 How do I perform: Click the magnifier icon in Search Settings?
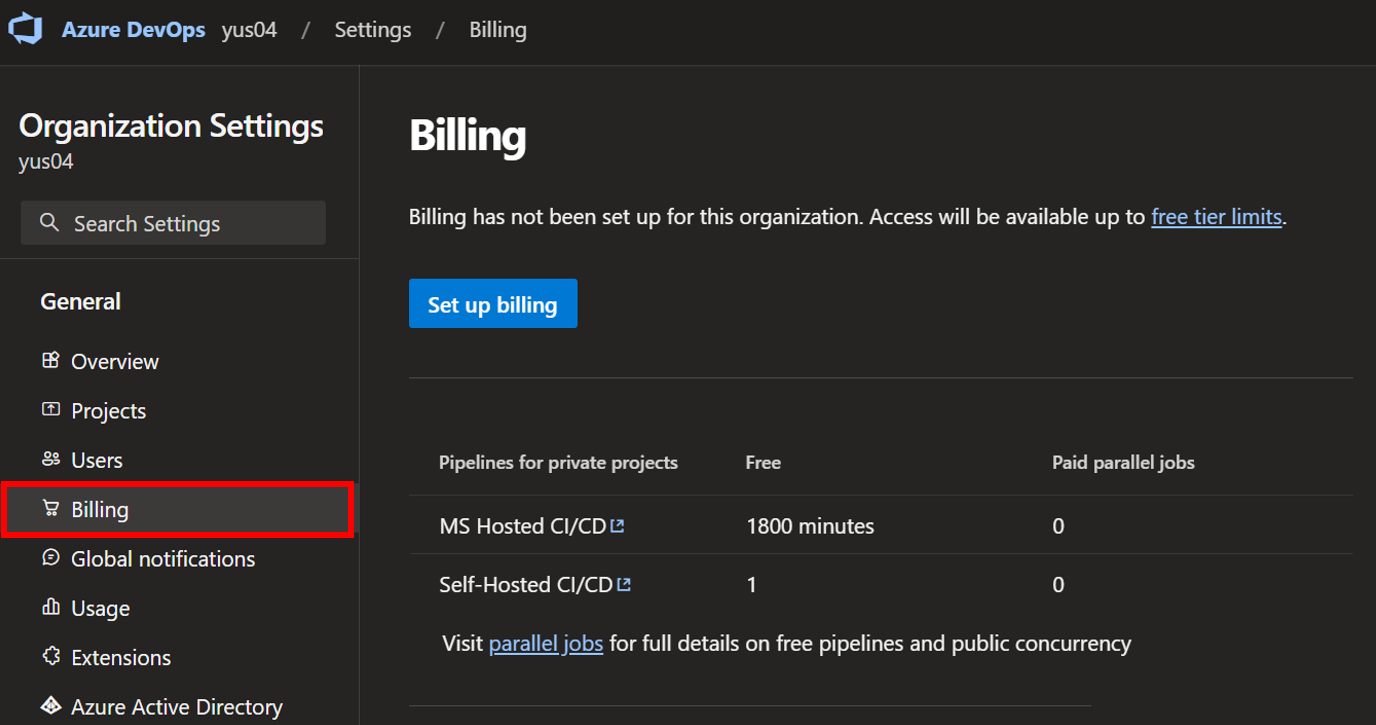click(x=49, y=223)
